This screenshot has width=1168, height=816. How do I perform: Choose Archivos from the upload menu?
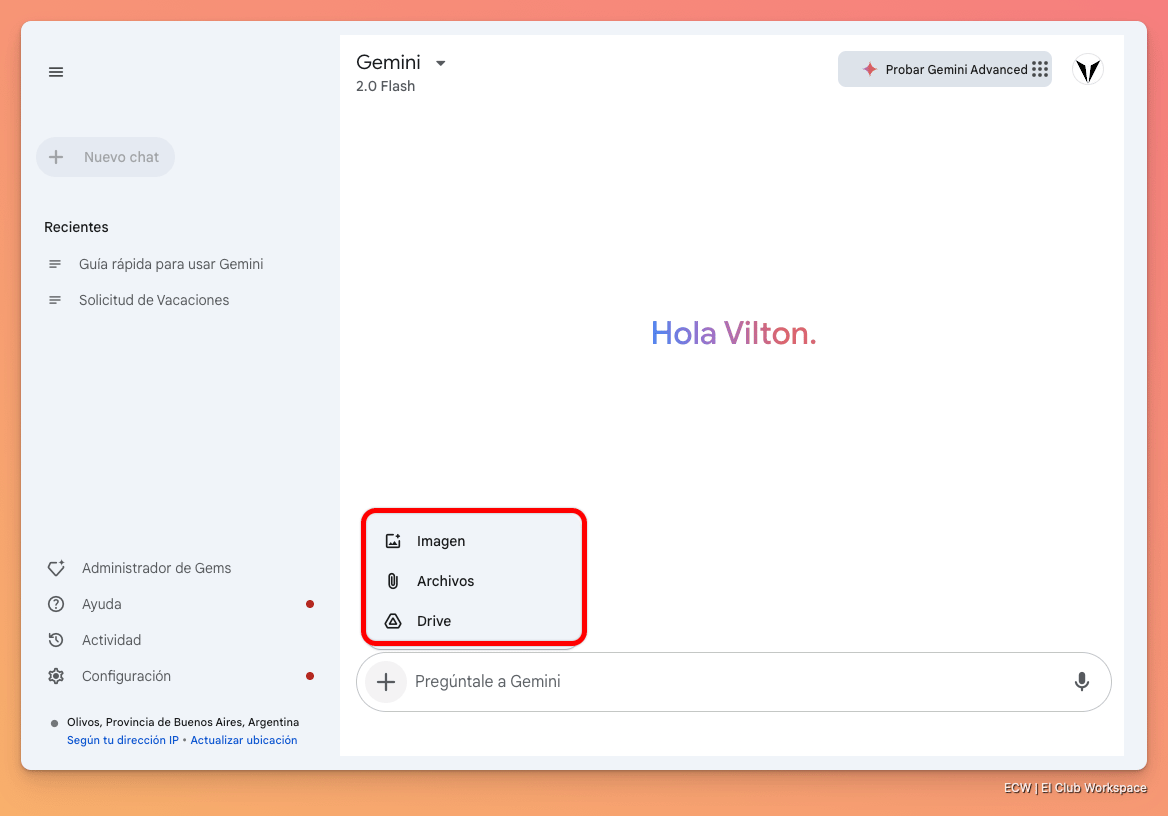pyautogui.click(x=474, y=581)
